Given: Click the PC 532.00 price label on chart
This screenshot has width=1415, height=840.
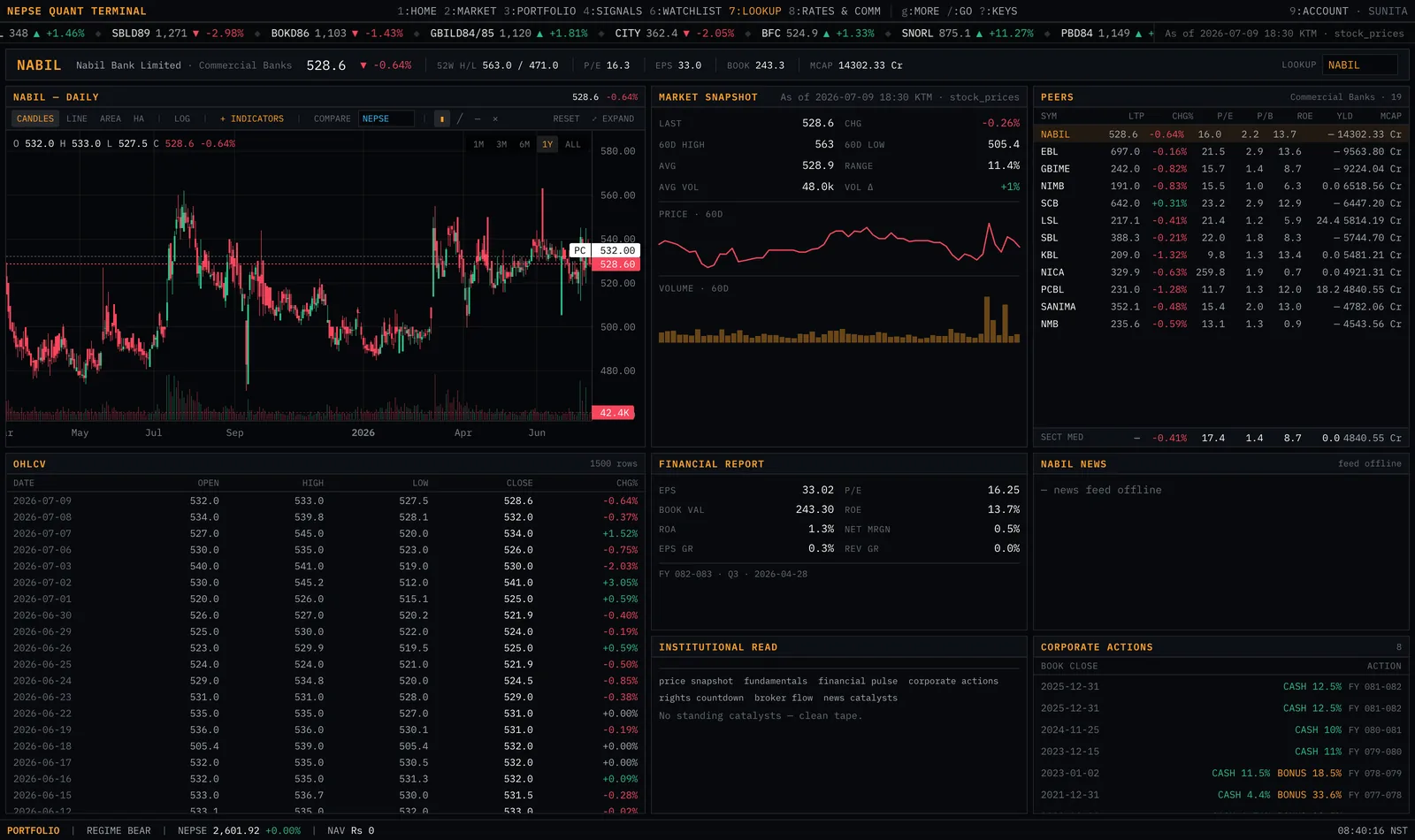Looking at the screenshot, I should click(x=604, y=250).
